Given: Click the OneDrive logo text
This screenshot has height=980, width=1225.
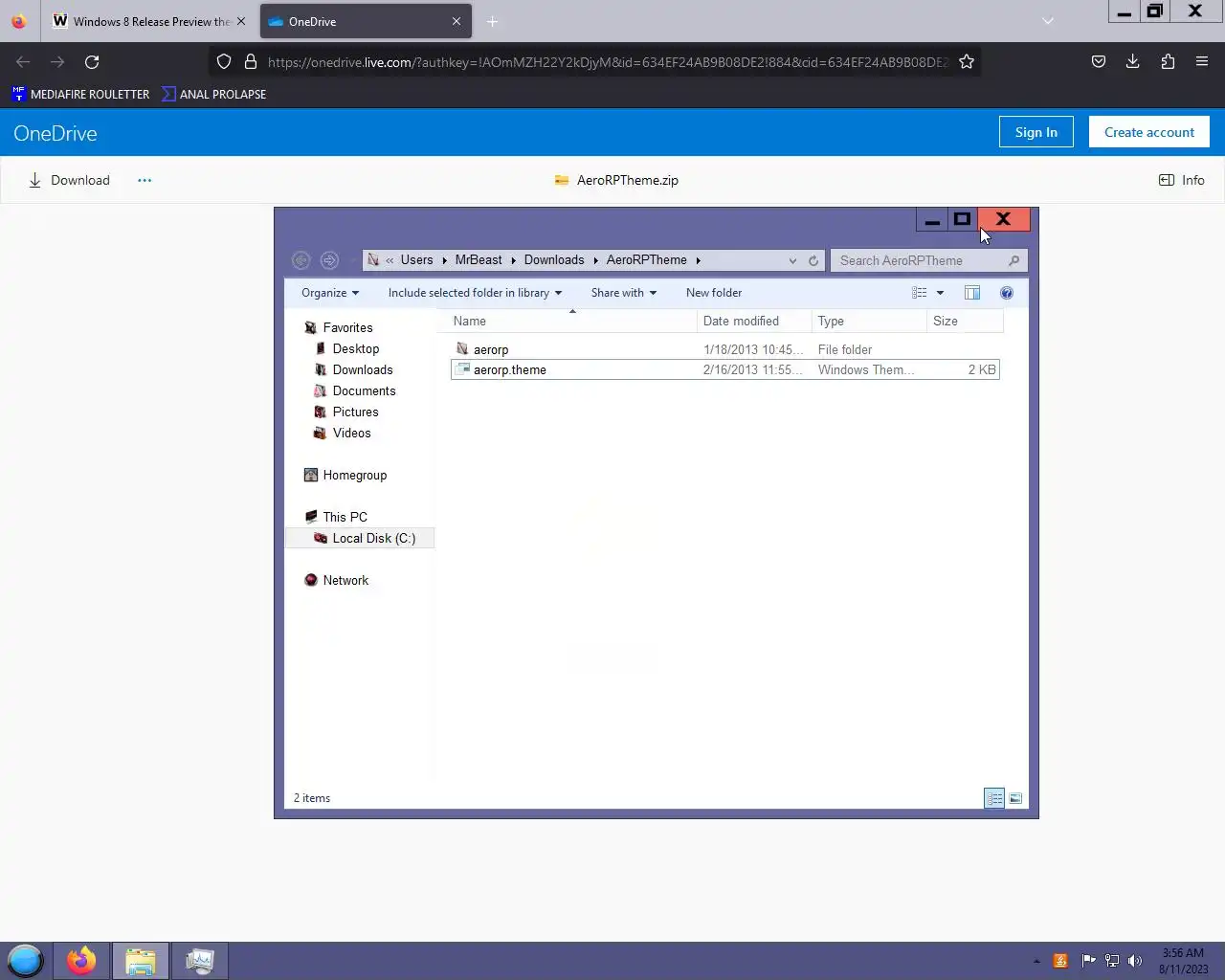Looking at the screenshot, I should pos(56,133).
